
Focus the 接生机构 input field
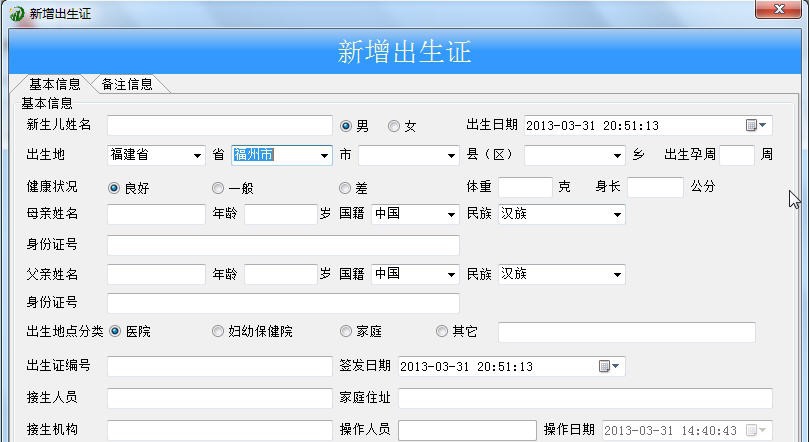pyautogui.click(x=220, y=430)
